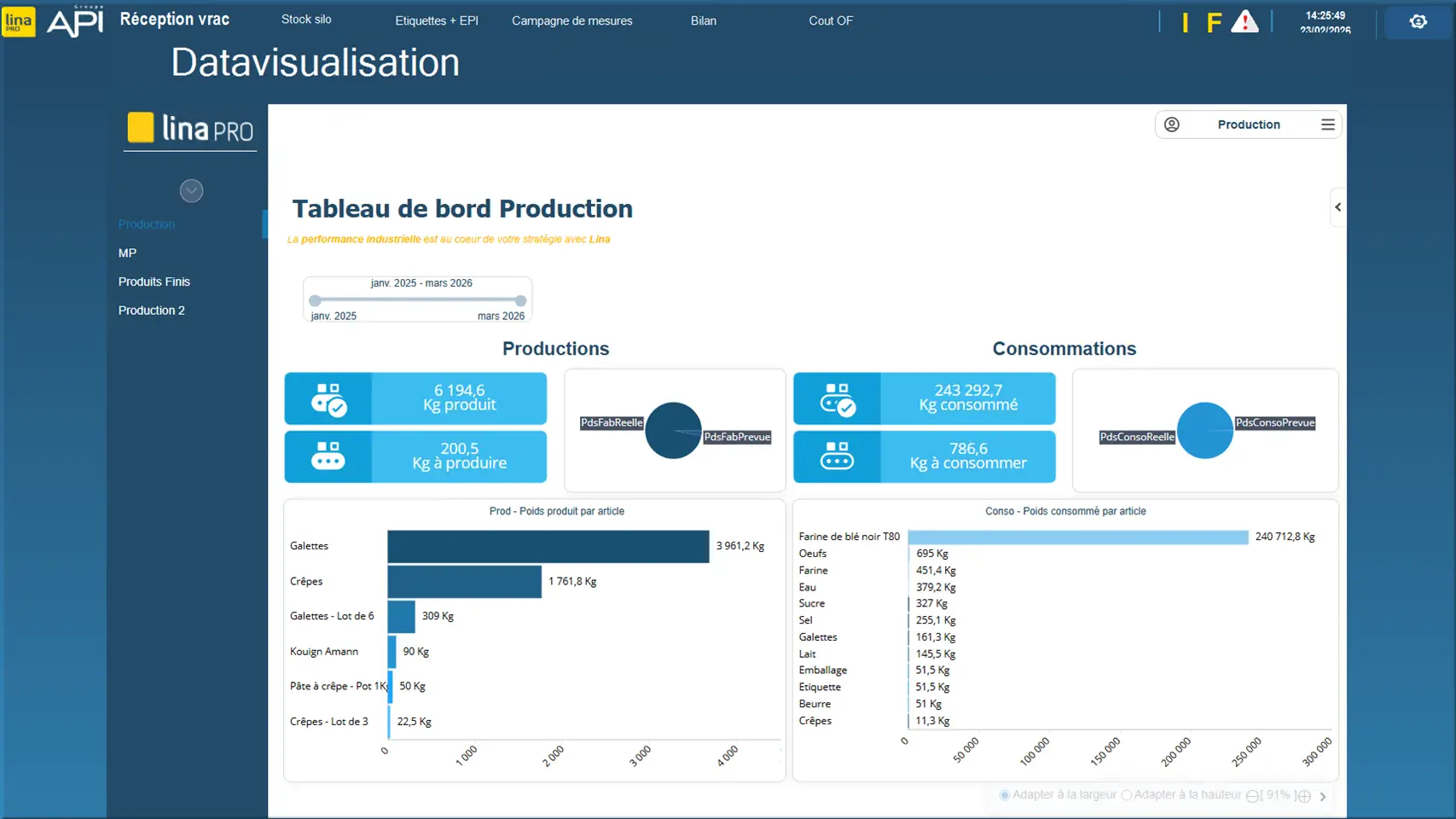Go to 'Produits Finis' in sidebar

tap(154, 282)
